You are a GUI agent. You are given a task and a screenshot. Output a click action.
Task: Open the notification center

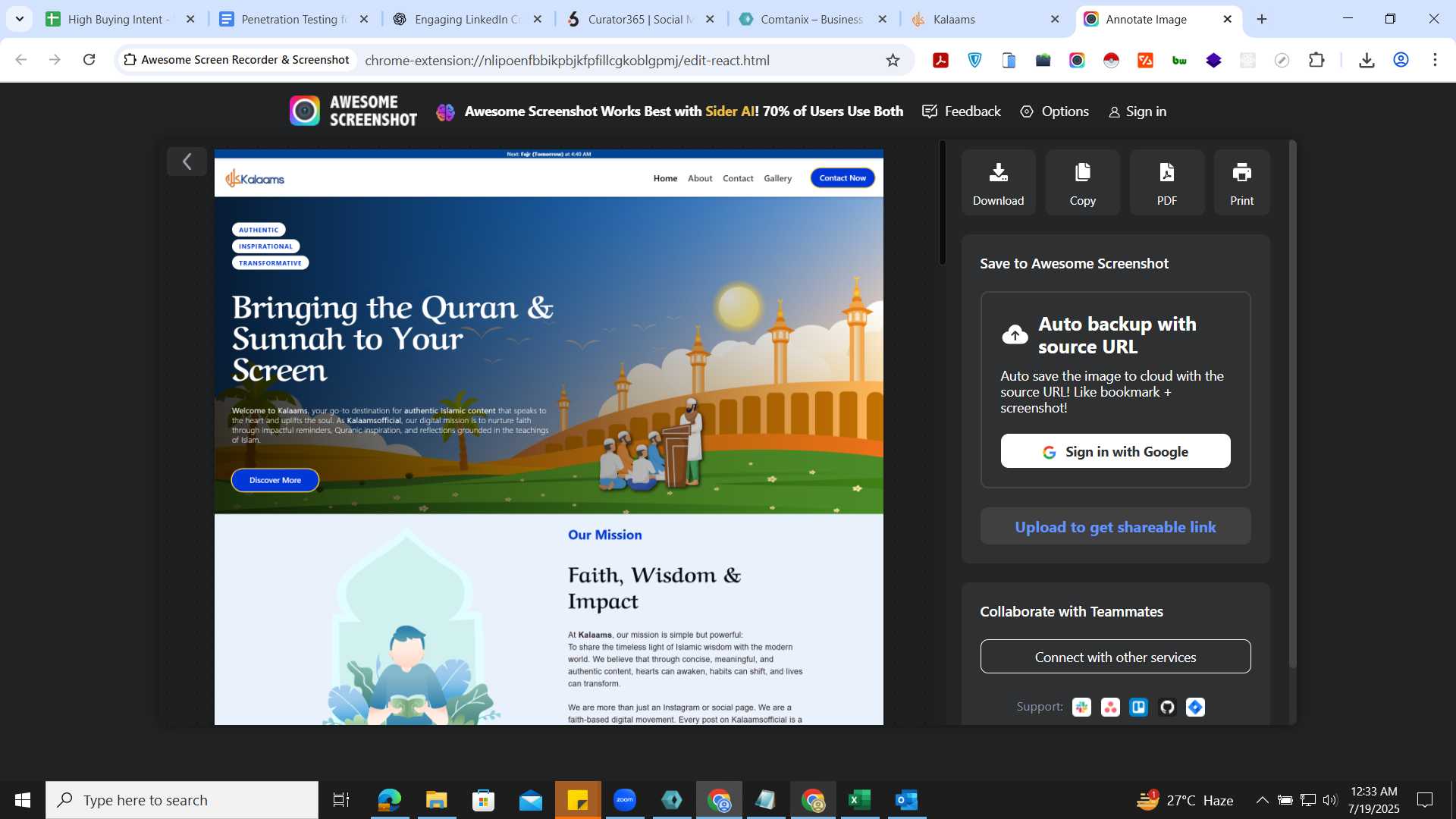click(x=1425, y=800)
